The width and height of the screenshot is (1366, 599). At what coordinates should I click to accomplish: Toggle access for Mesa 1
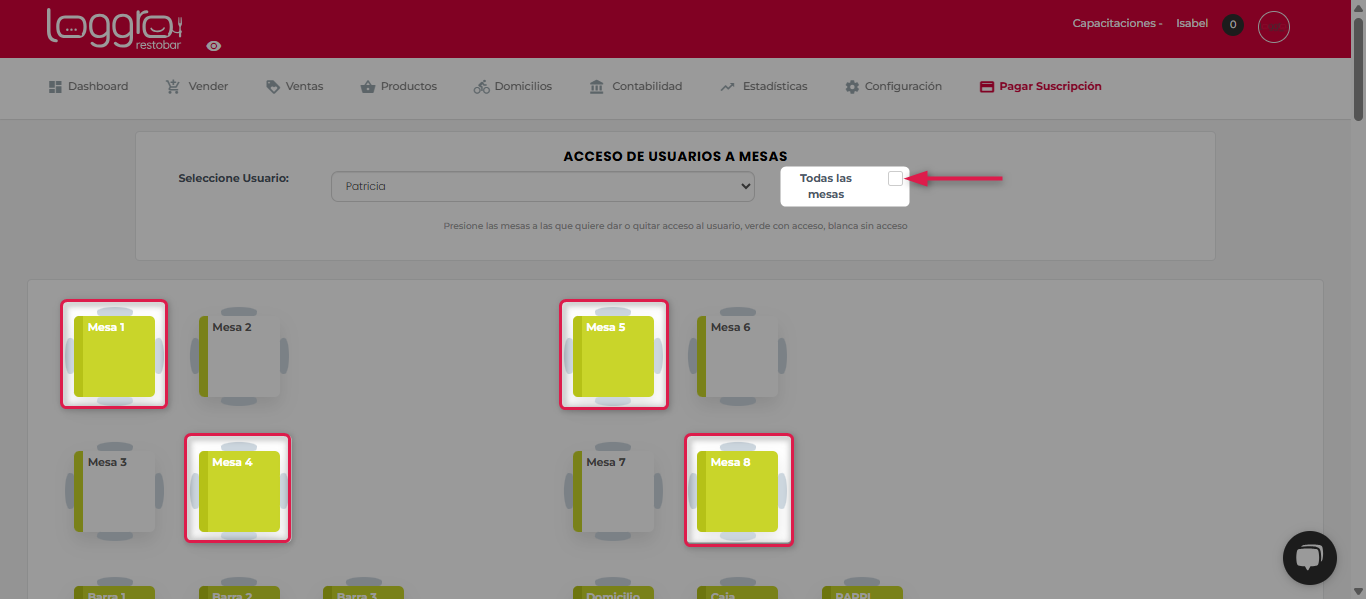[114, 355]
